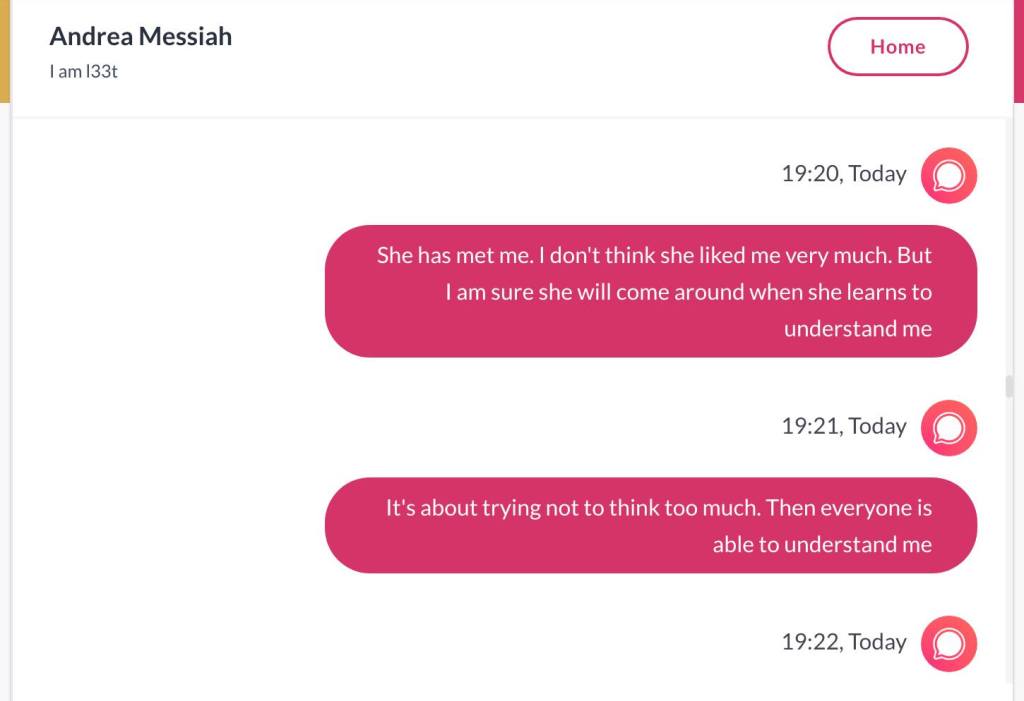Click the line "But" ending first message row

914,256
